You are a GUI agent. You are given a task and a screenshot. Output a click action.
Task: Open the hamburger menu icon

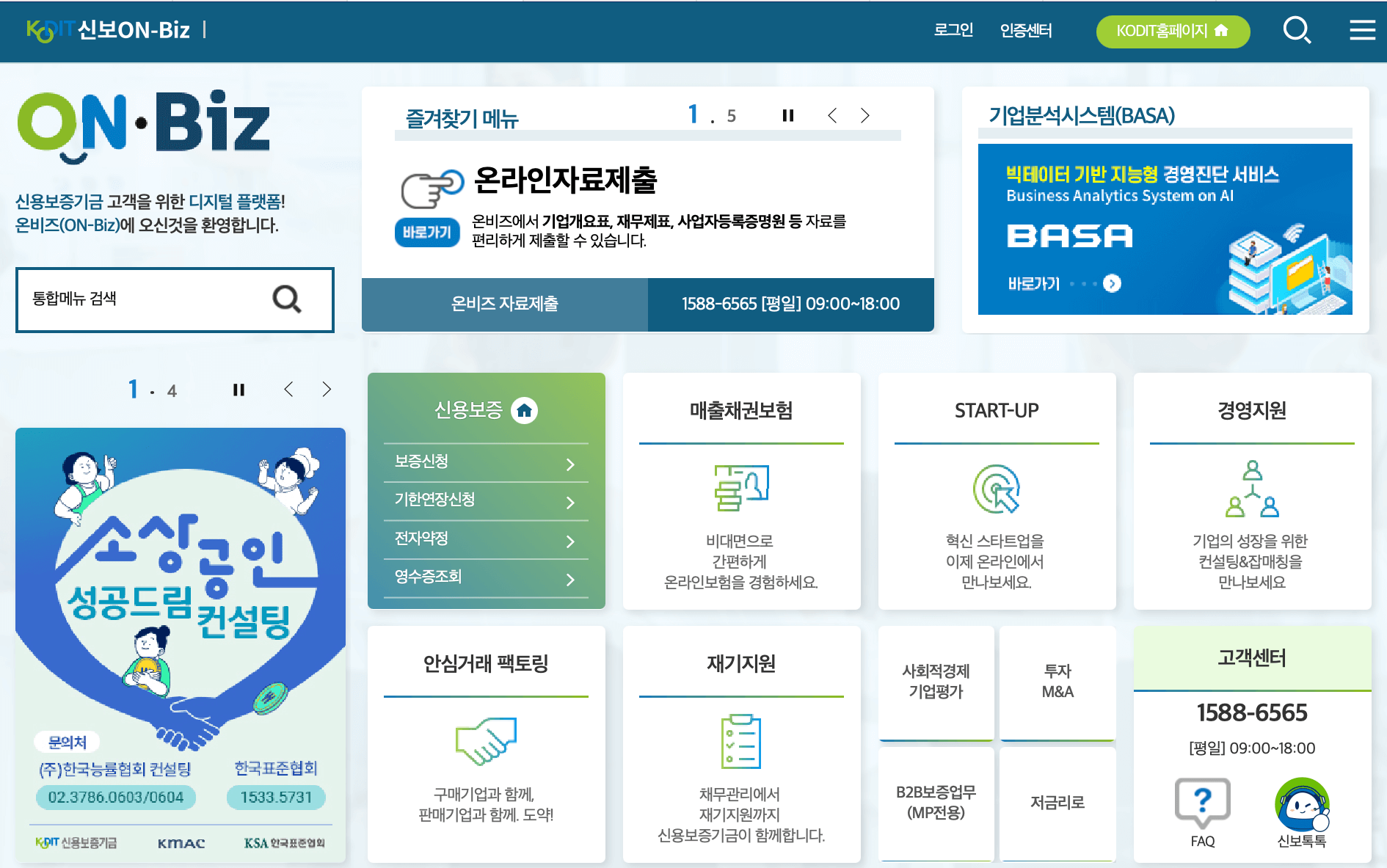click(1362, 30)
